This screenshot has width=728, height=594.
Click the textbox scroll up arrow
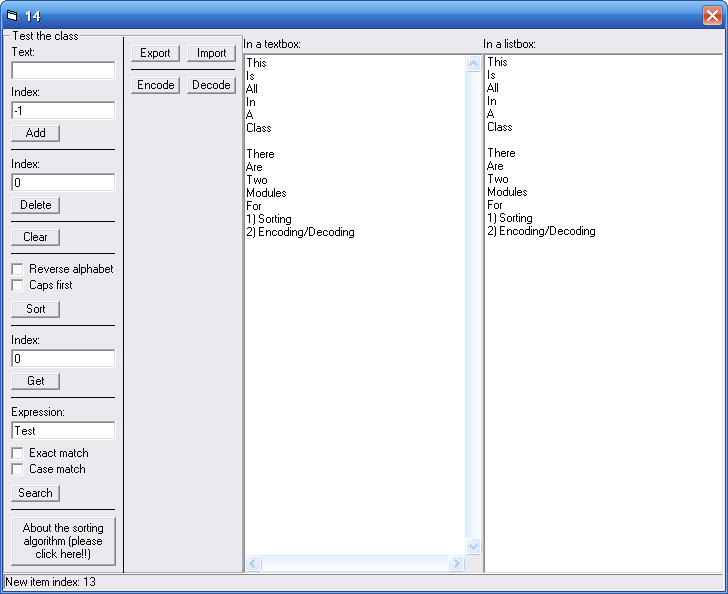(473, 64)
